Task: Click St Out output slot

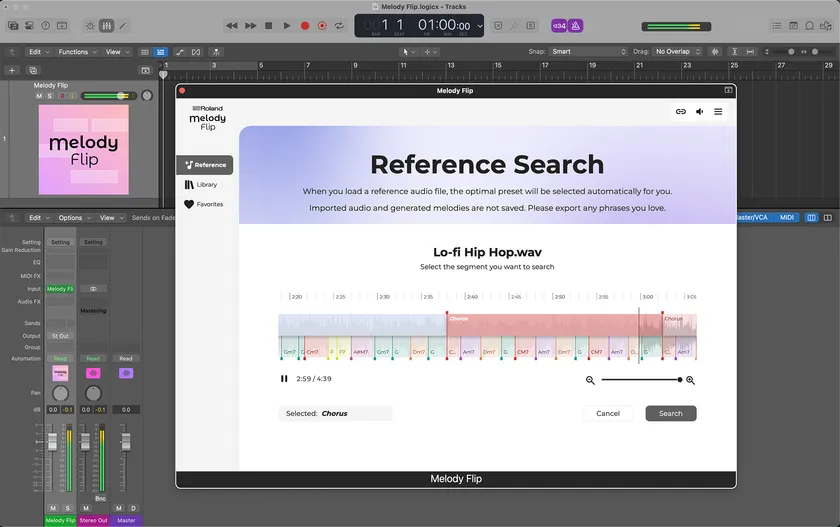Action: click(60, 336)
